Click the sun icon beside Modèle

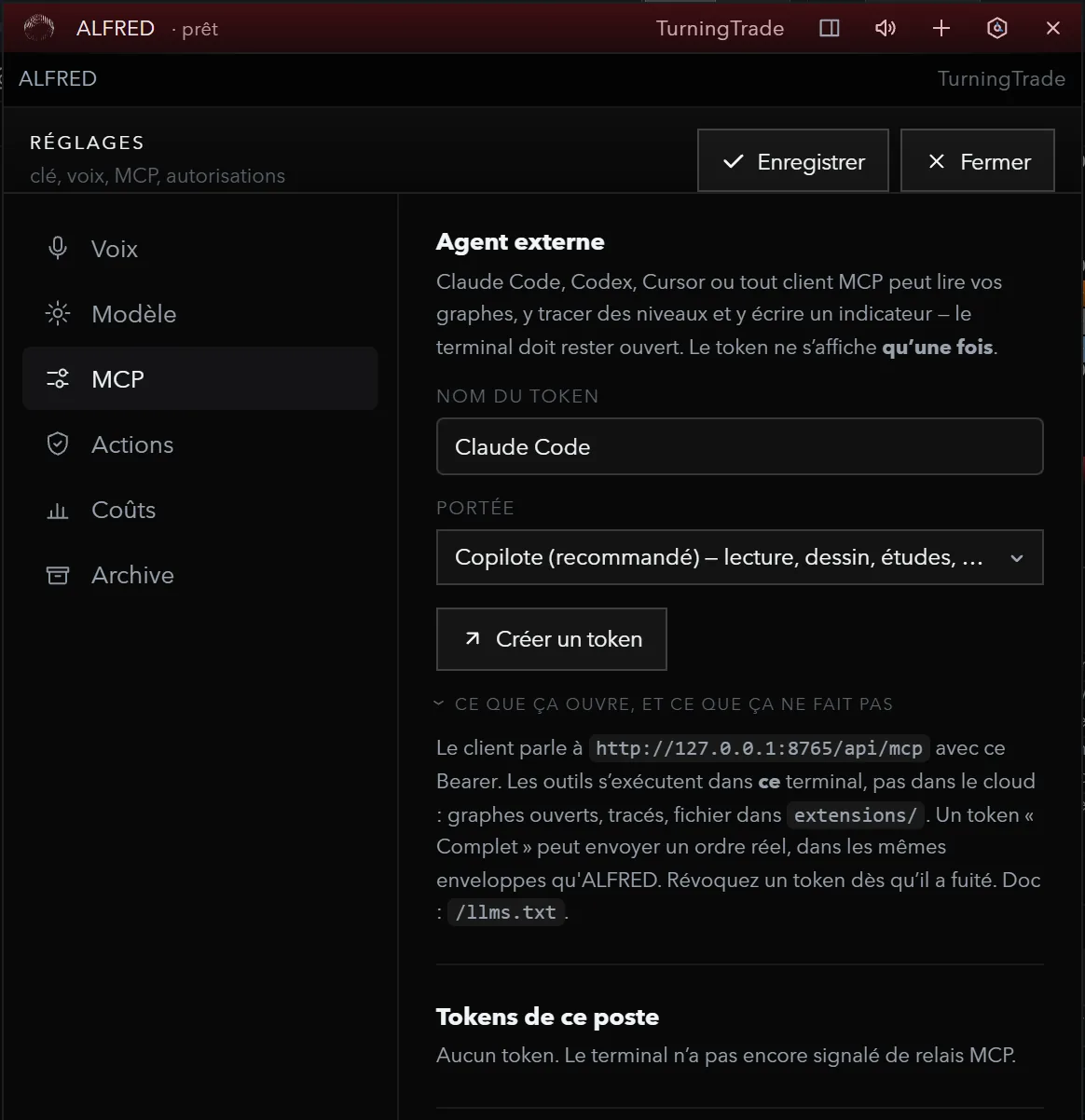pyautogui.click(x=58, y=313)
